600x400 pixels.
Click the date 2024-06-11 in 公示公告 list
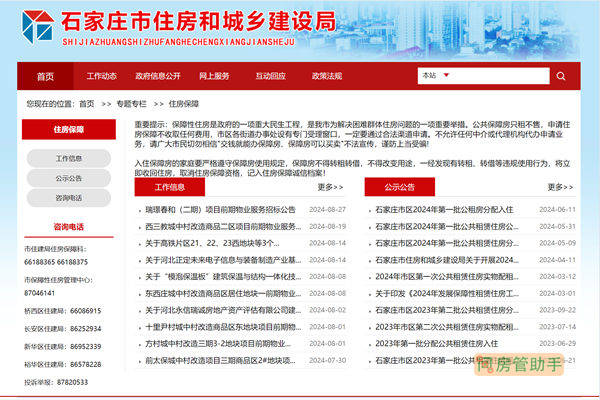tap(557, 210)
